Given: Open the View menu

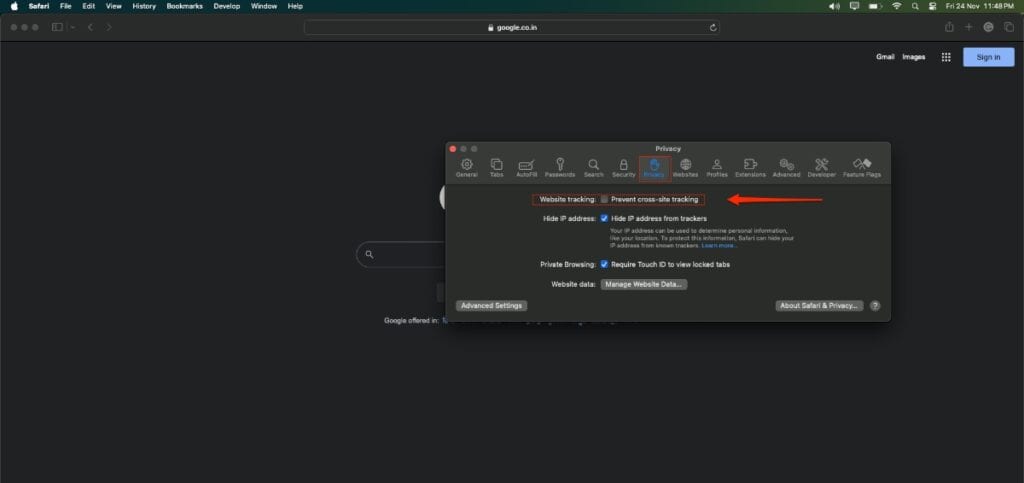Looking at the screenshot, I should pos(114,6).
